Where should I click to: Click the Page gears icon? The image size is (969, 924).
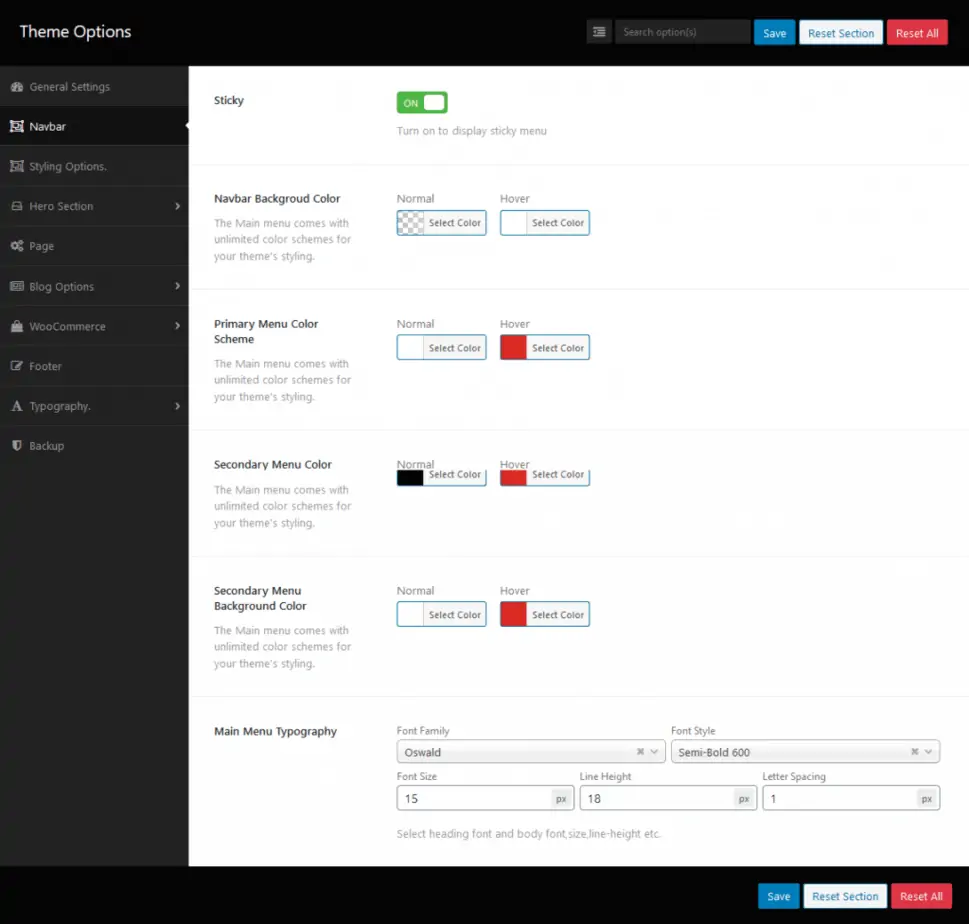17,246
